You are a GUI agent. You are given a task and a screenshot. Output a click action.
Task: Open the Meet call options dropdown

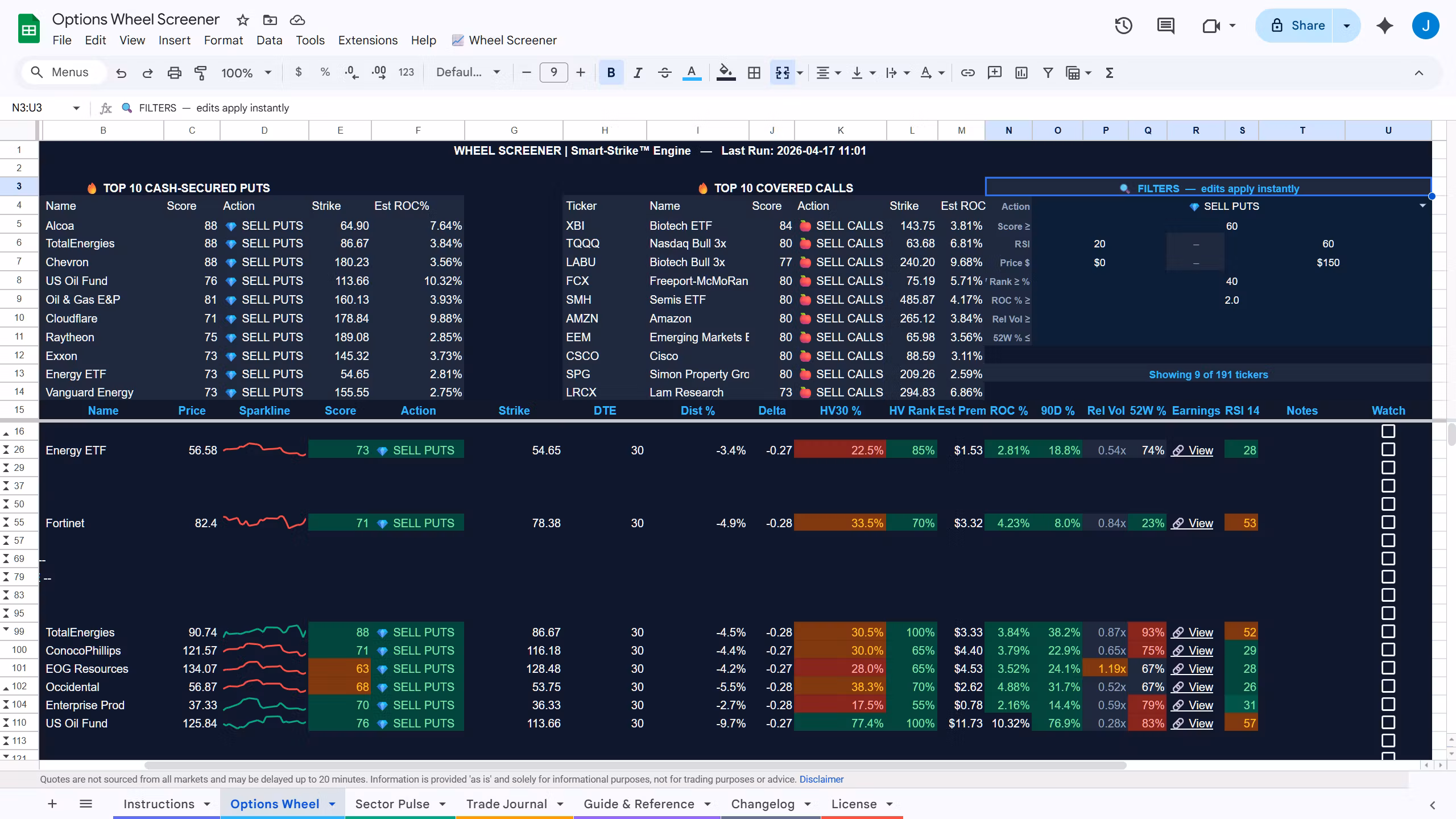(1232, 26)
